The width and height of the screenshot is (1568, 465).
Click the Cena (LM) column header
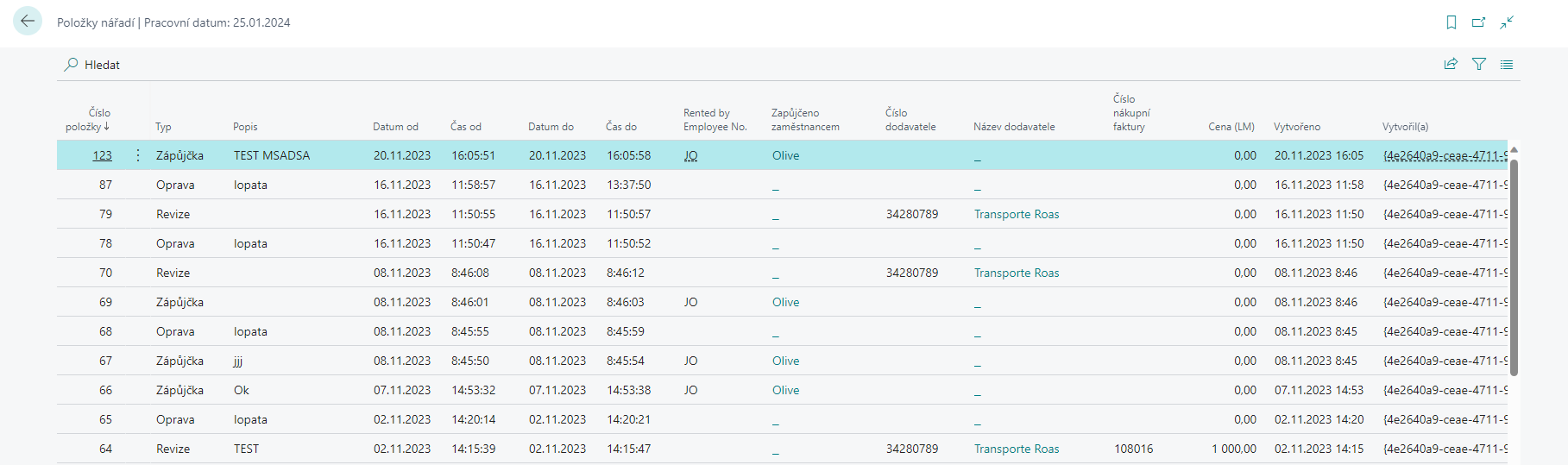pyautogui.click(x=1231, y=127)
